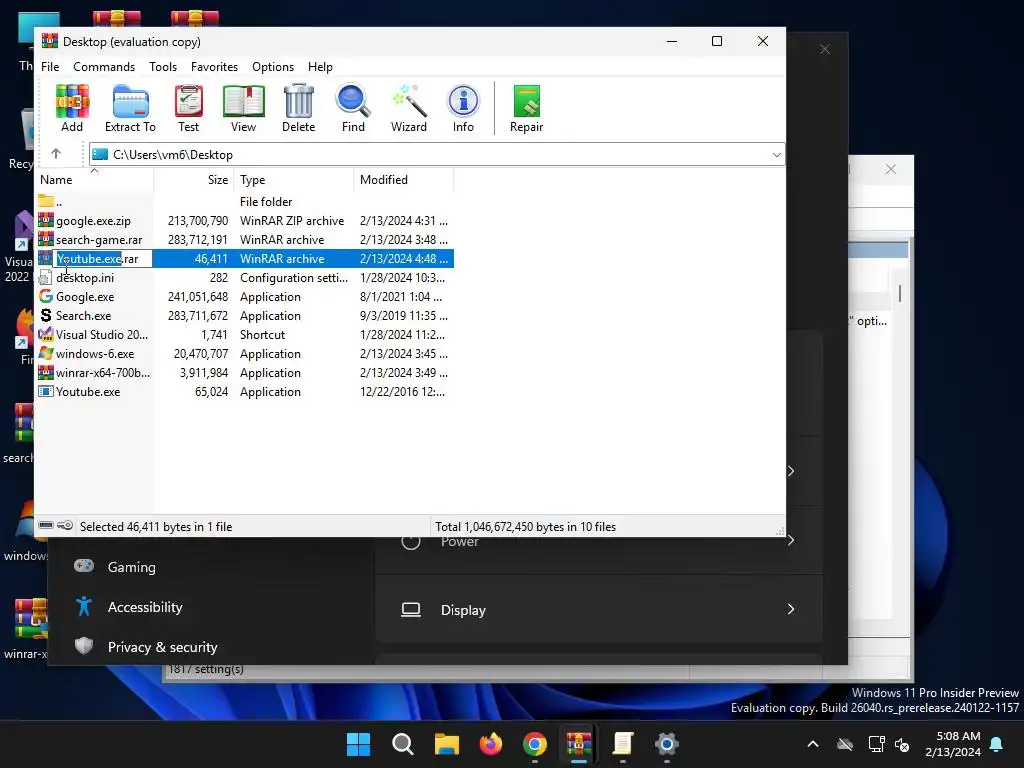
Task: Open Privacy & security in Settings
Action: point(162,647)
